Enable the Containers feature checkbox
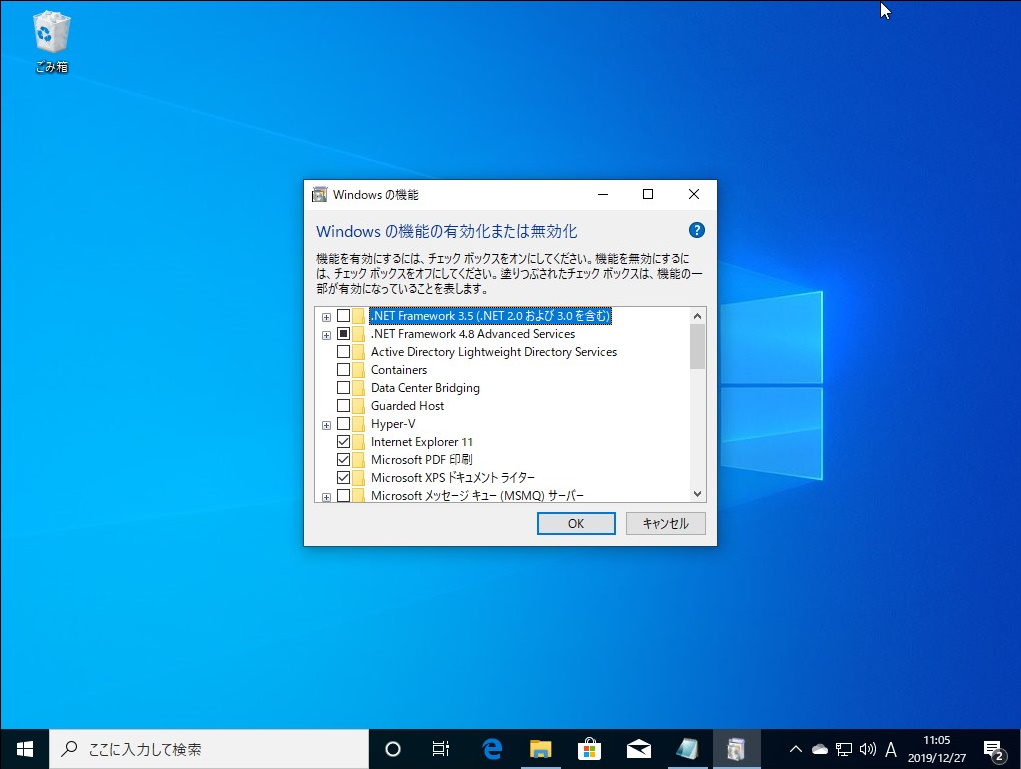 [344, 369]
